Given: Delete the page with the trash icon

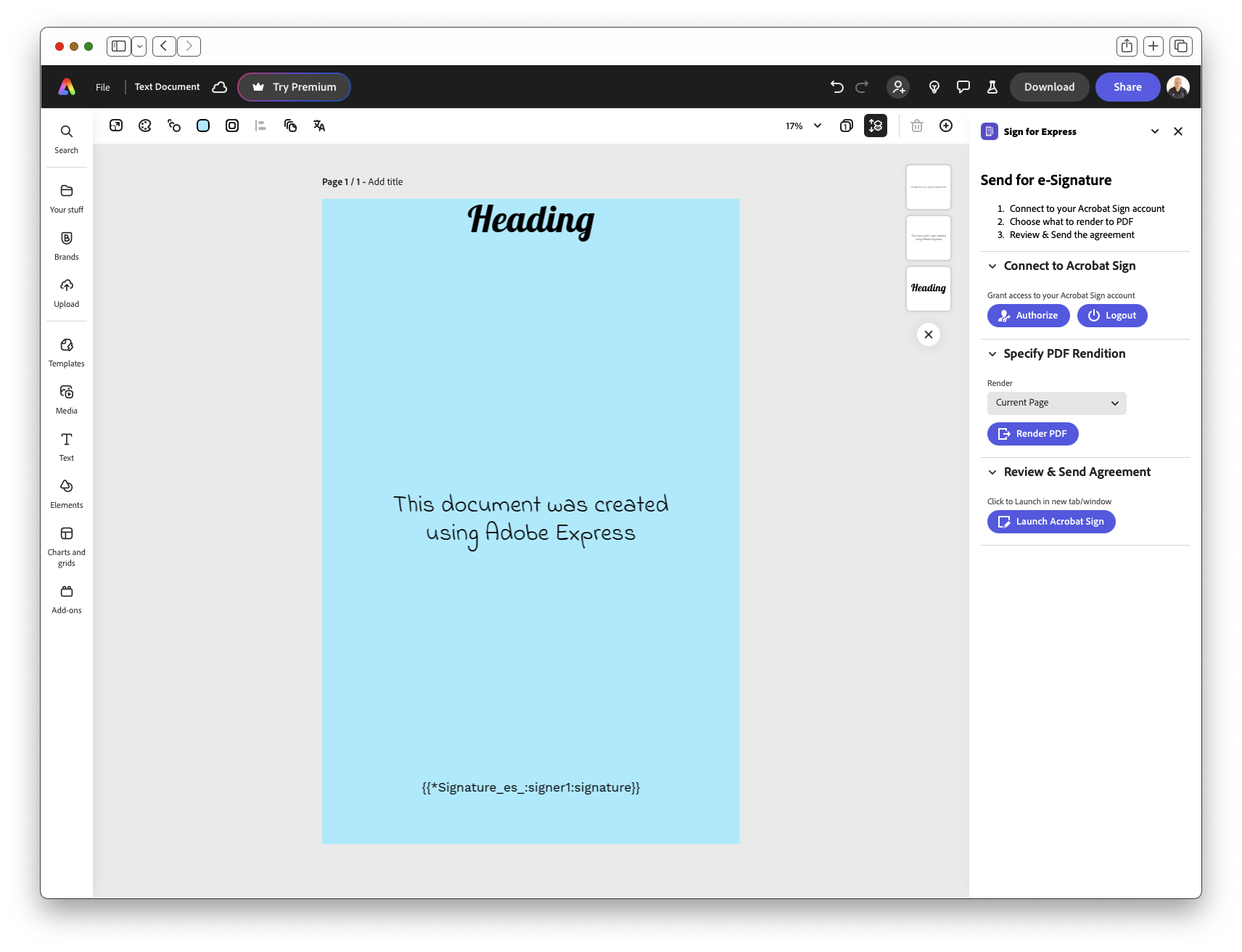Looking at the screenshot, I should [917, 126].
